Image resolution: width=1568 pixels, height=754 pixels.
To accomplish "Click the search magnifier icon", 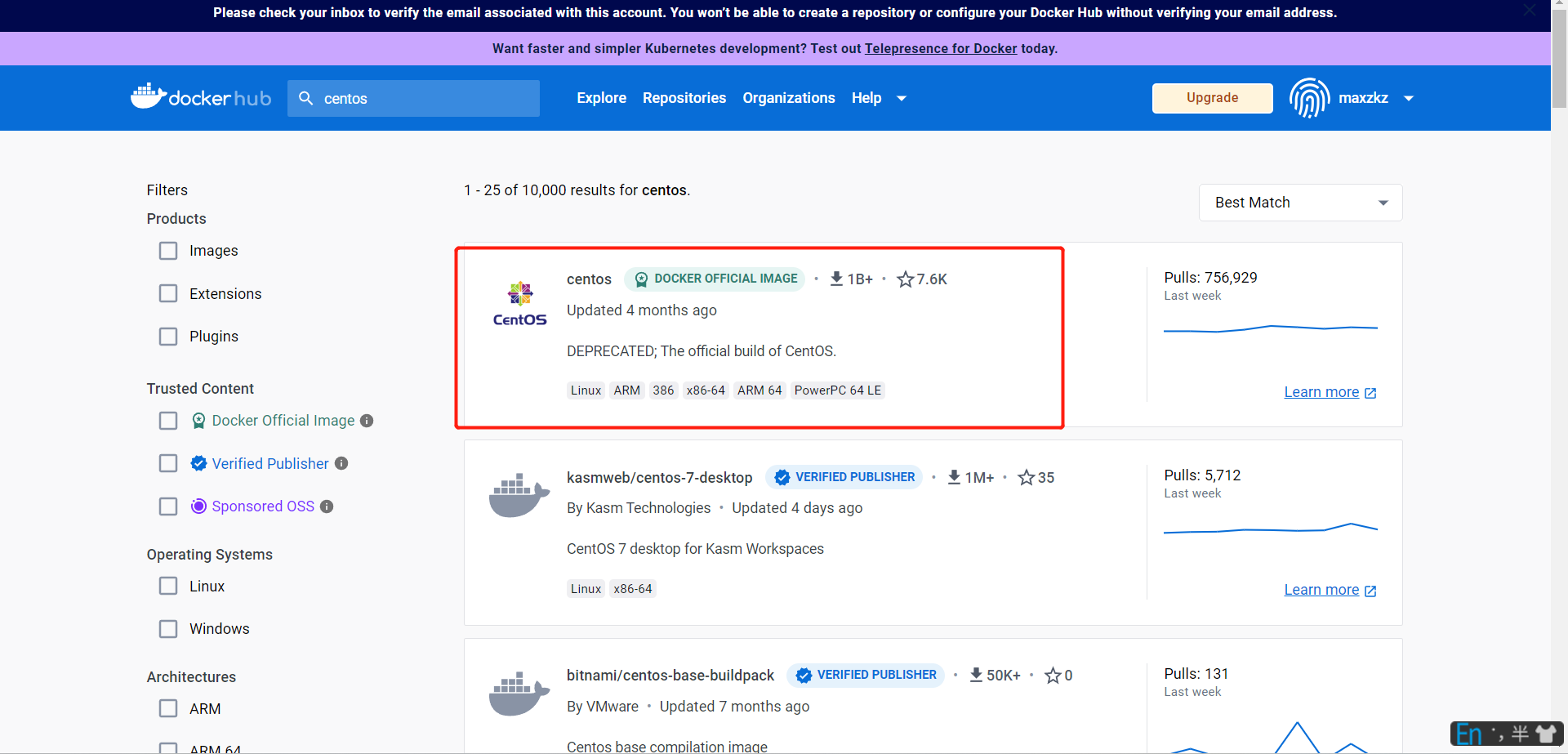I will pyautogui.click(x=306, y=98).
